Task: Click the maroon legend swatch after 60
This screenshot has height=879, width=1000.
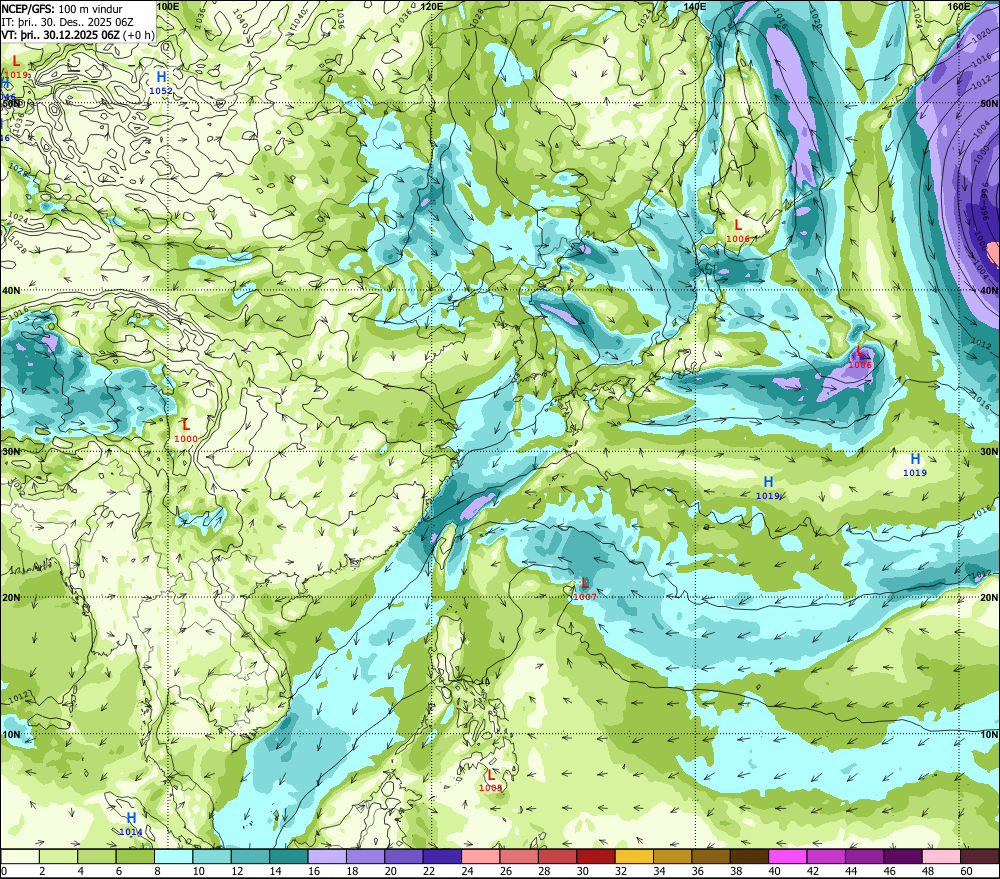Action: [980, 857]
